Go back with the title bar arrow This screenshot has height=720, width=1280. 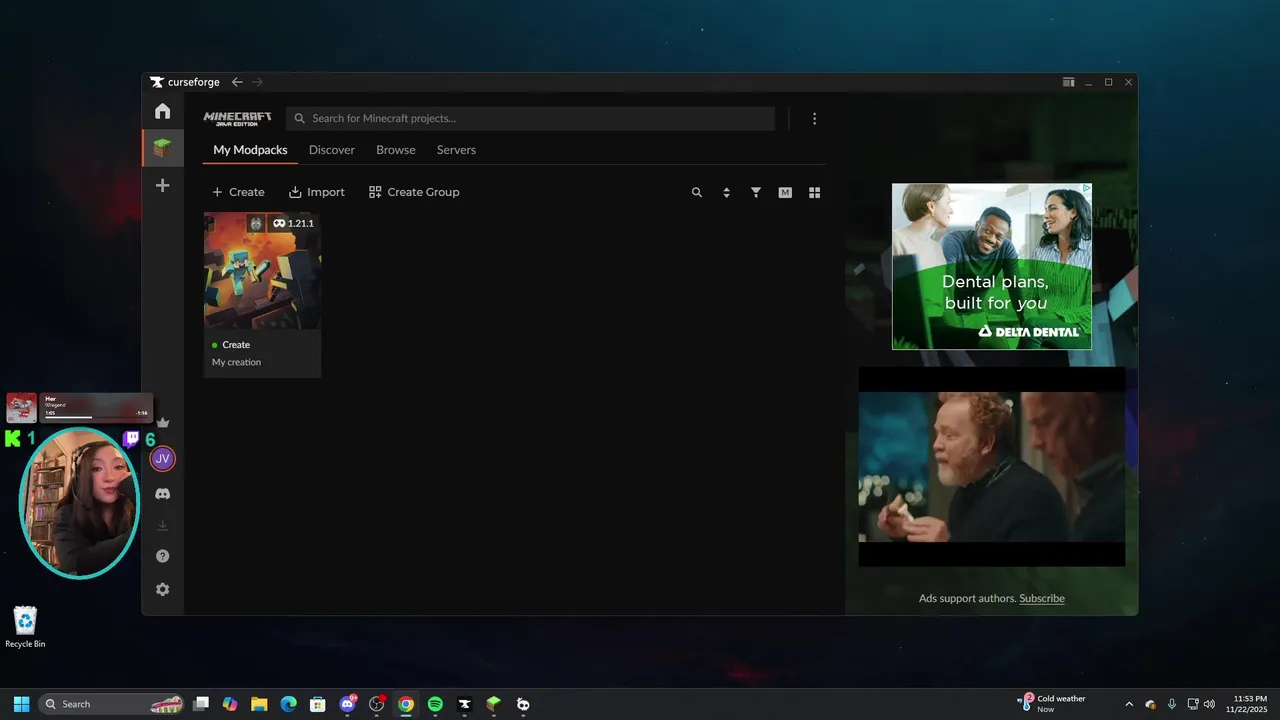[237, 82]
